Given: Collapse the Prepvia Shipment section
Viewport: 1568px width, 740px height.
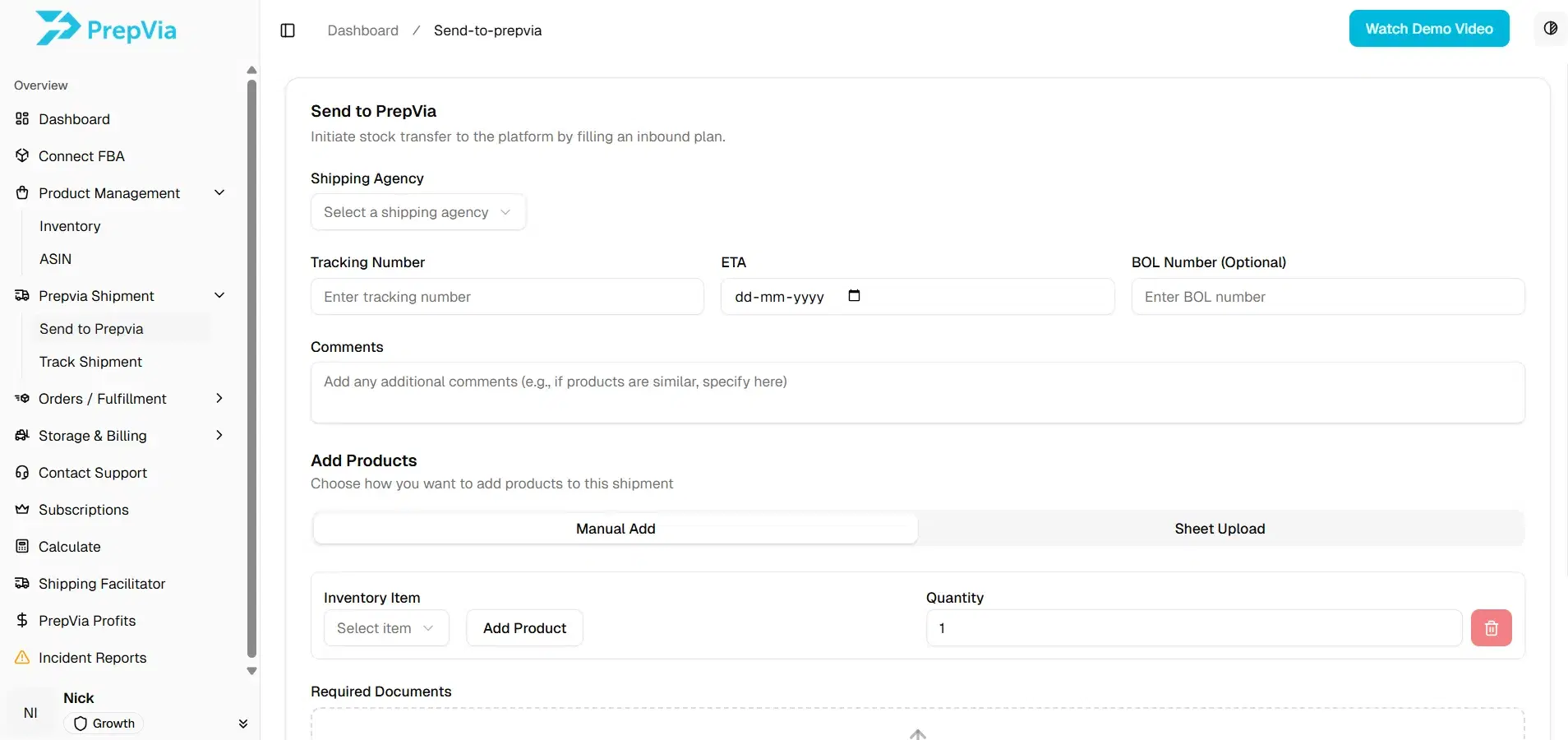Looking at the screenshot, I should [219, 295].
